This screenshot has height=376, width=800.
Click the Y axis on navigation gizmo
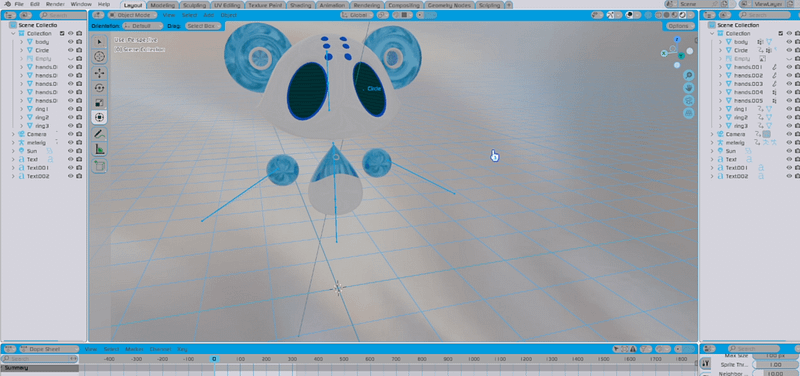tap(682, 55)
